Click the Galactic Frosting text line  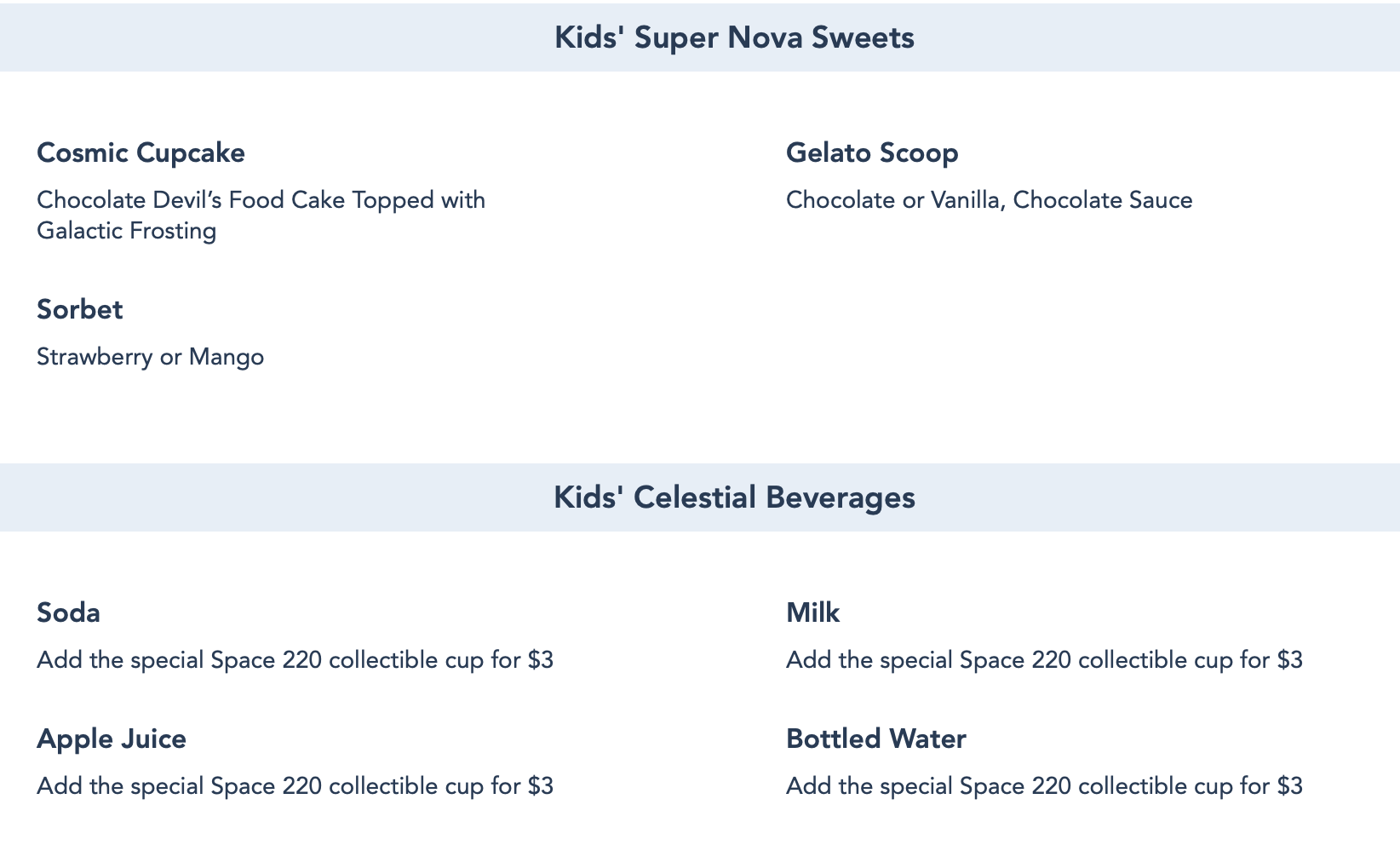(x=126, y=231)
